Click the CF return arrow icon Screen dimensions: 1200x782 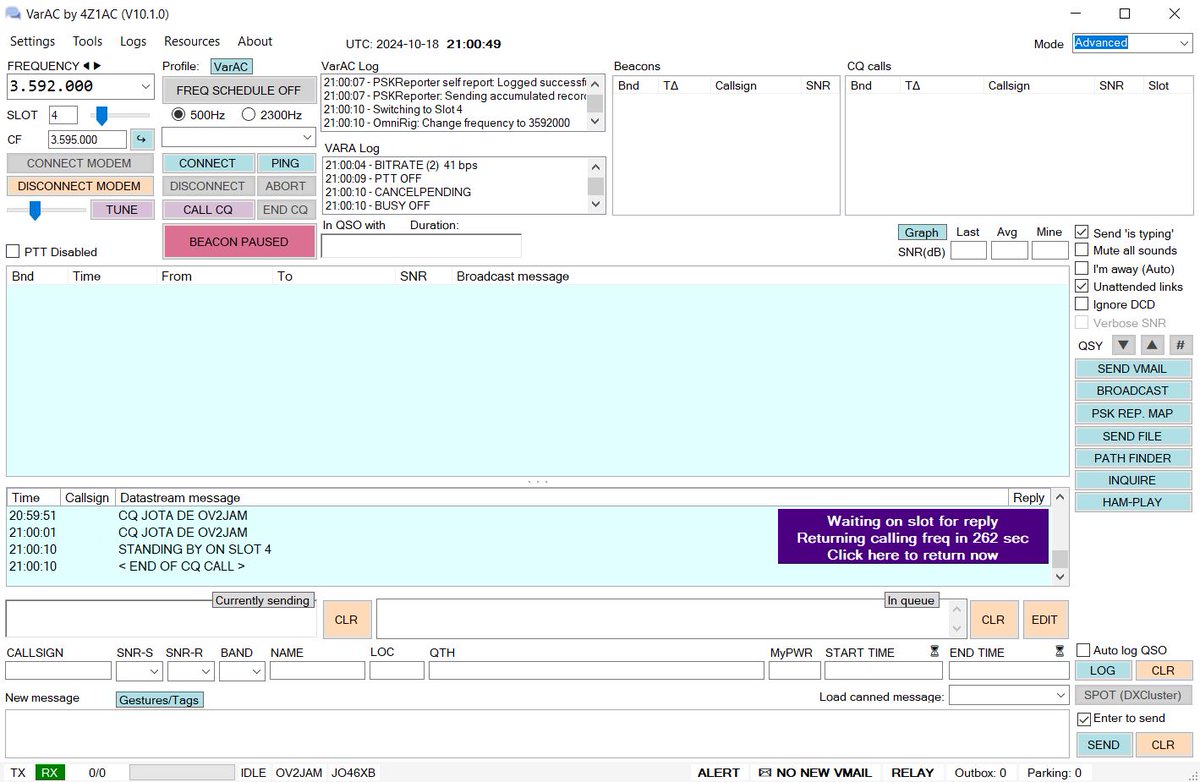pos(141,139)
